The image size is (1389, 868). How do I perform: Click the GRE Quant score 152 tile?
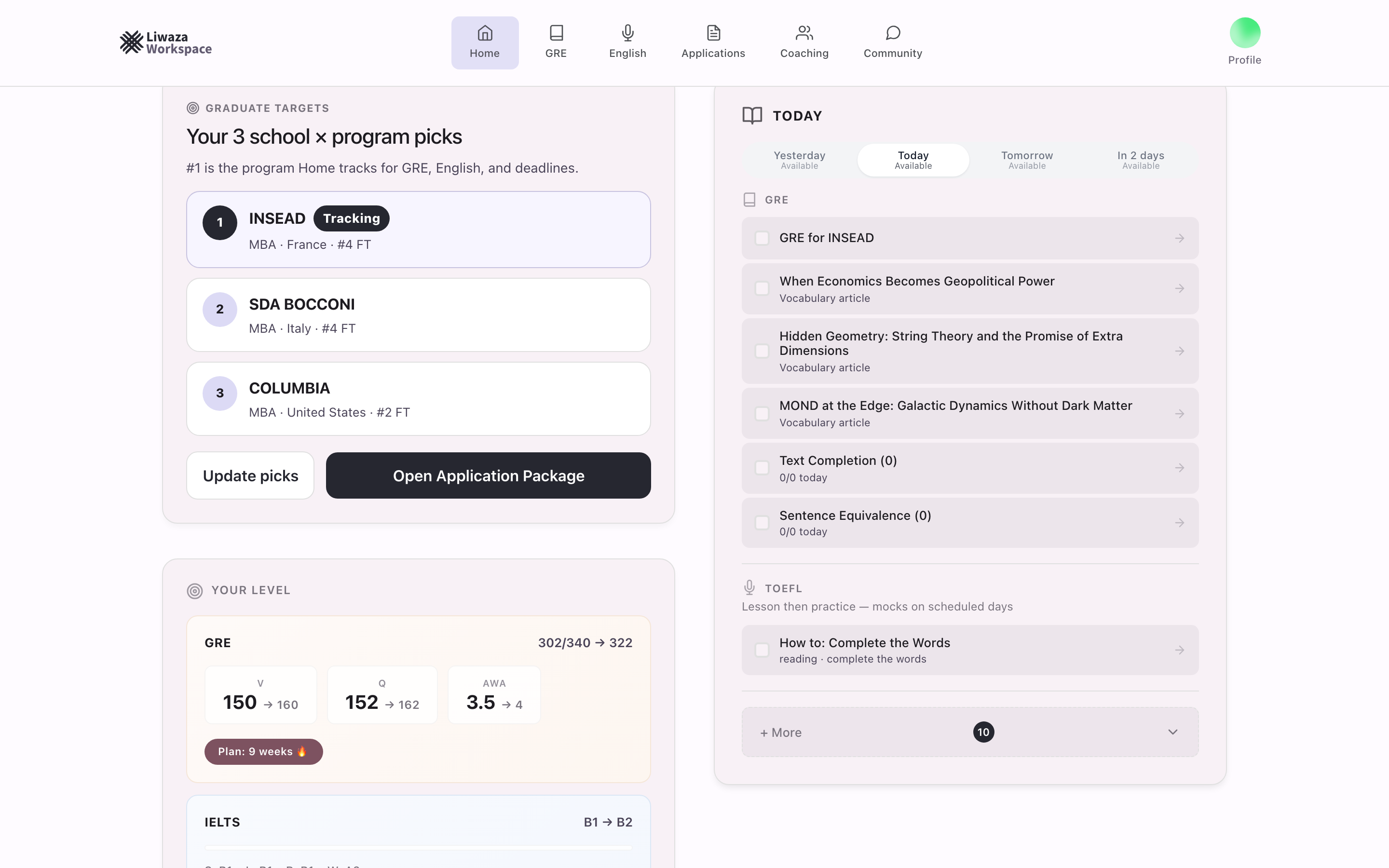coord(382,694)
